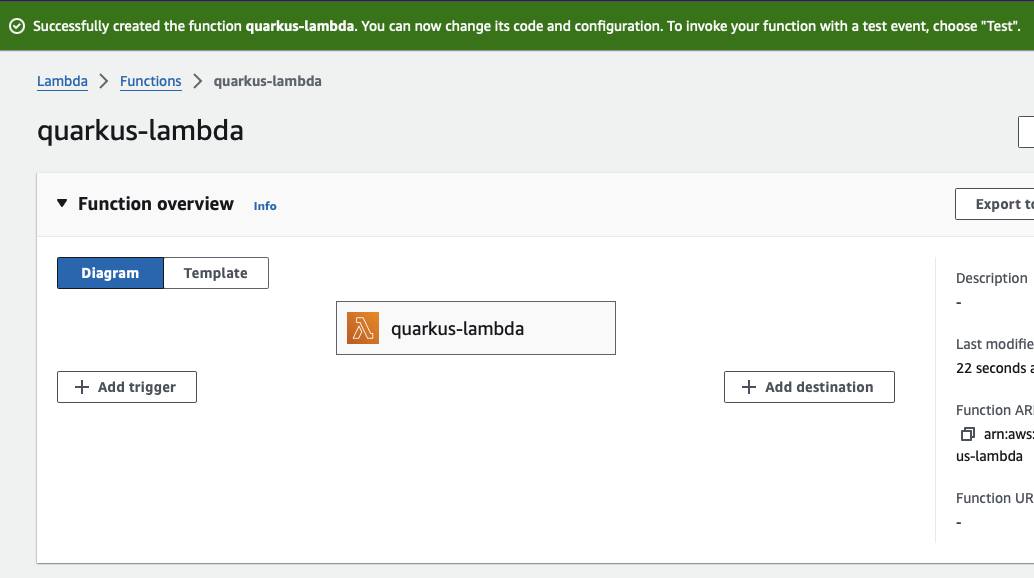Image resolution: width=1034 pixels, height=578 pixels.
Task: Switch to the Template tab
Action: click(x=215, y=272)
